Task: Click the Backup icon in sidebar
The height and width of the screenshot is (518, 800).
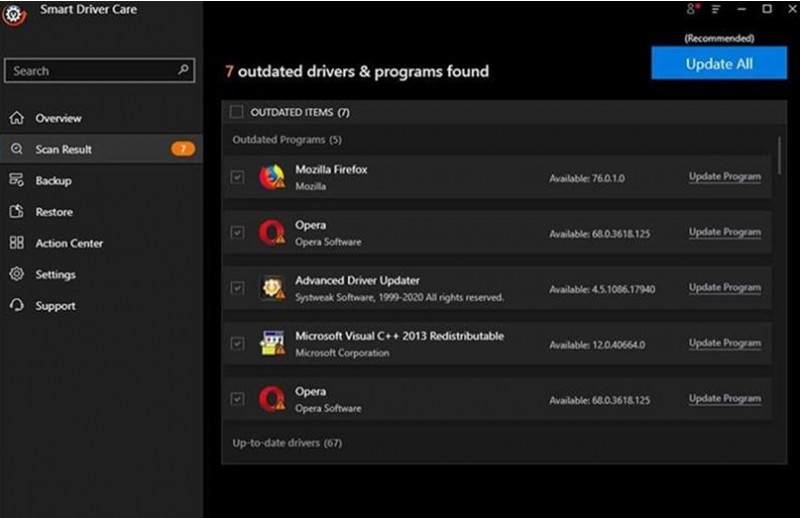Action: click(16, 181)
